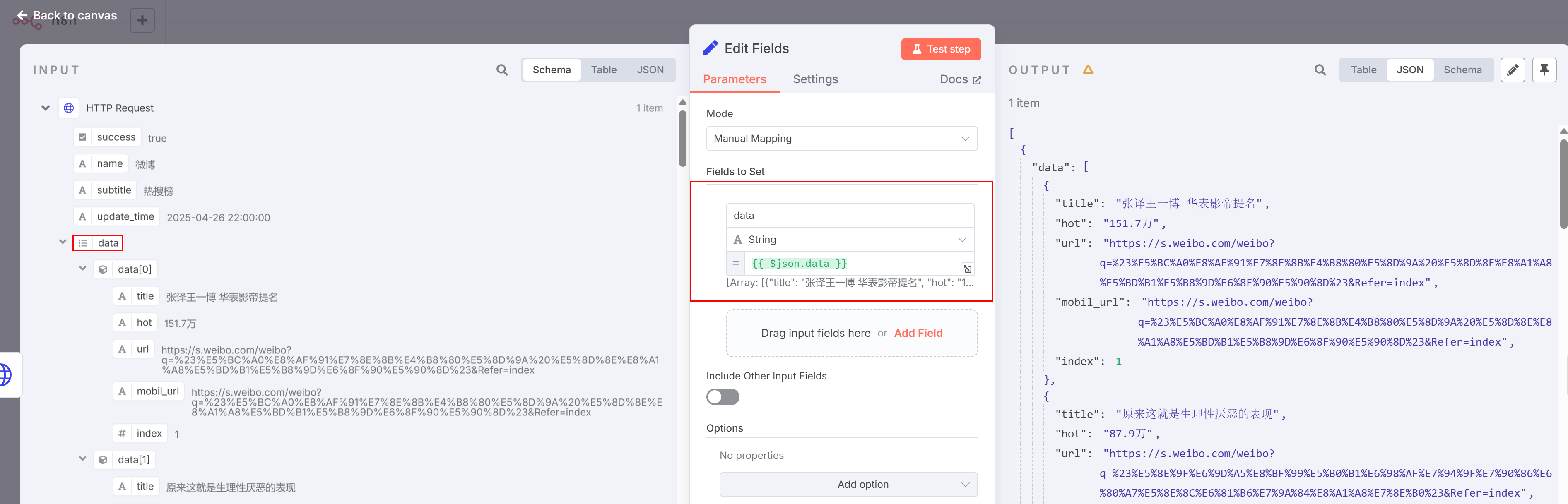1568x504 pixels.
Task: Click the input panel search icon
Action: pyautogui.click(x=501, y=70)
